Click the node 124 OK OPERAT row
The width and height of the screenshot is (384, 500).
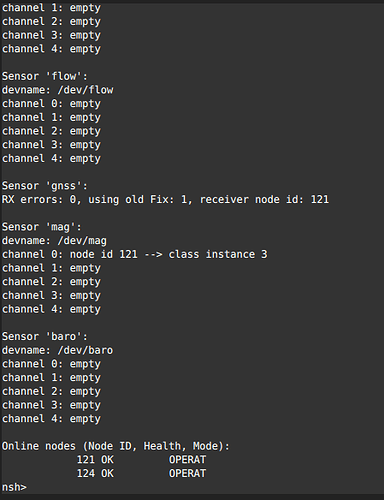pyautogui.click(x=141, y=473)
